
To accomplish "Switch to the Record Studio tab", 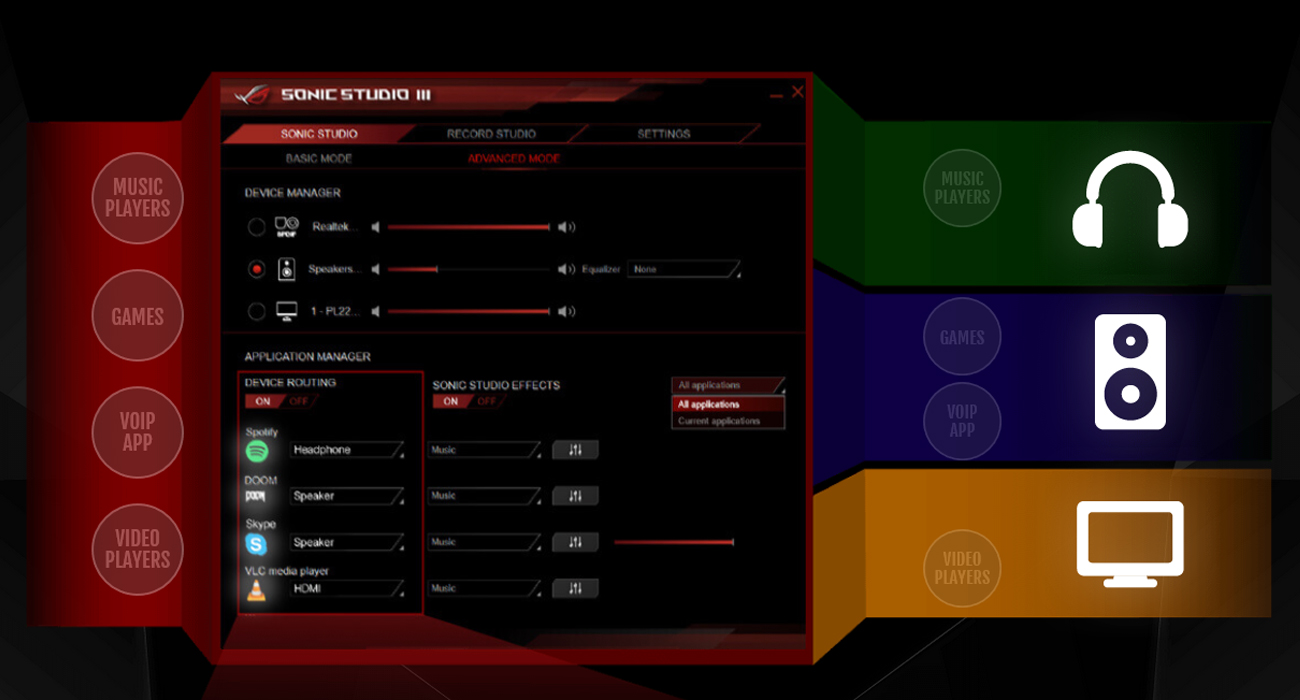I will click(491, 133).
